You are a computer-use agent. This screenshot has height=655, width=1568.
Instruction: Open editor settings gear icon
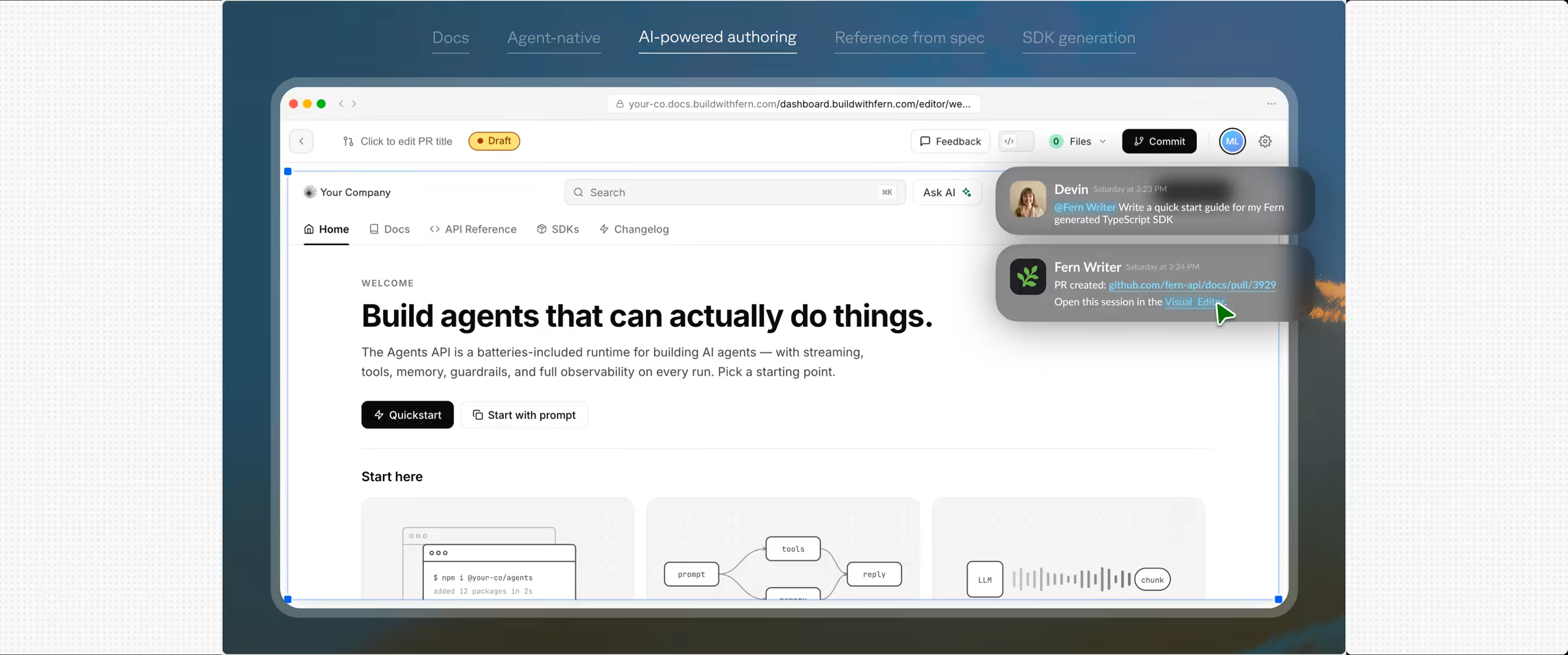coord(1265,141)
